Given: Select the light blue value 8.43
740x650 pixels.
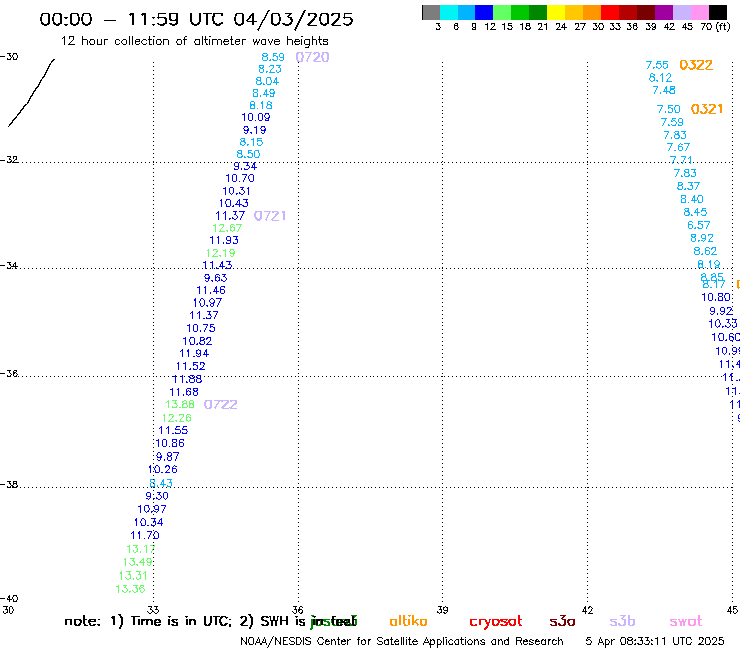Looking at the screenshot, I should pyautogui.click(x=161, y=483).
